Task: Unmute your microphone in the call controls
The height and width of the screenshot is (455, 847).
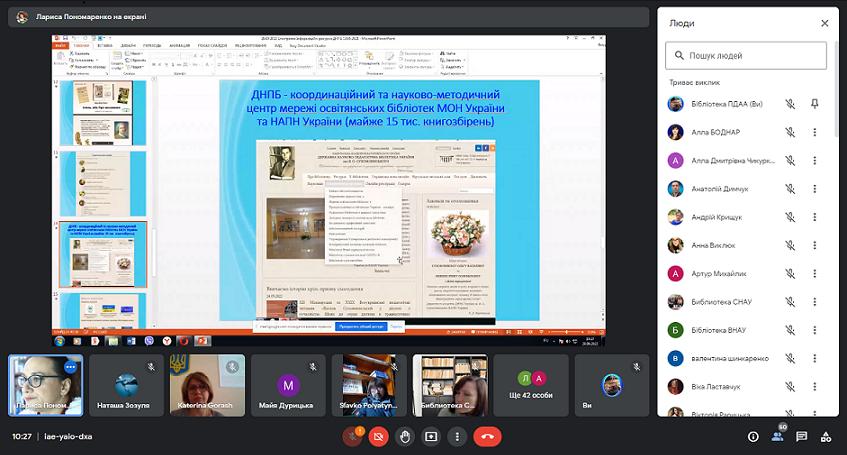Action: (352, 437)
